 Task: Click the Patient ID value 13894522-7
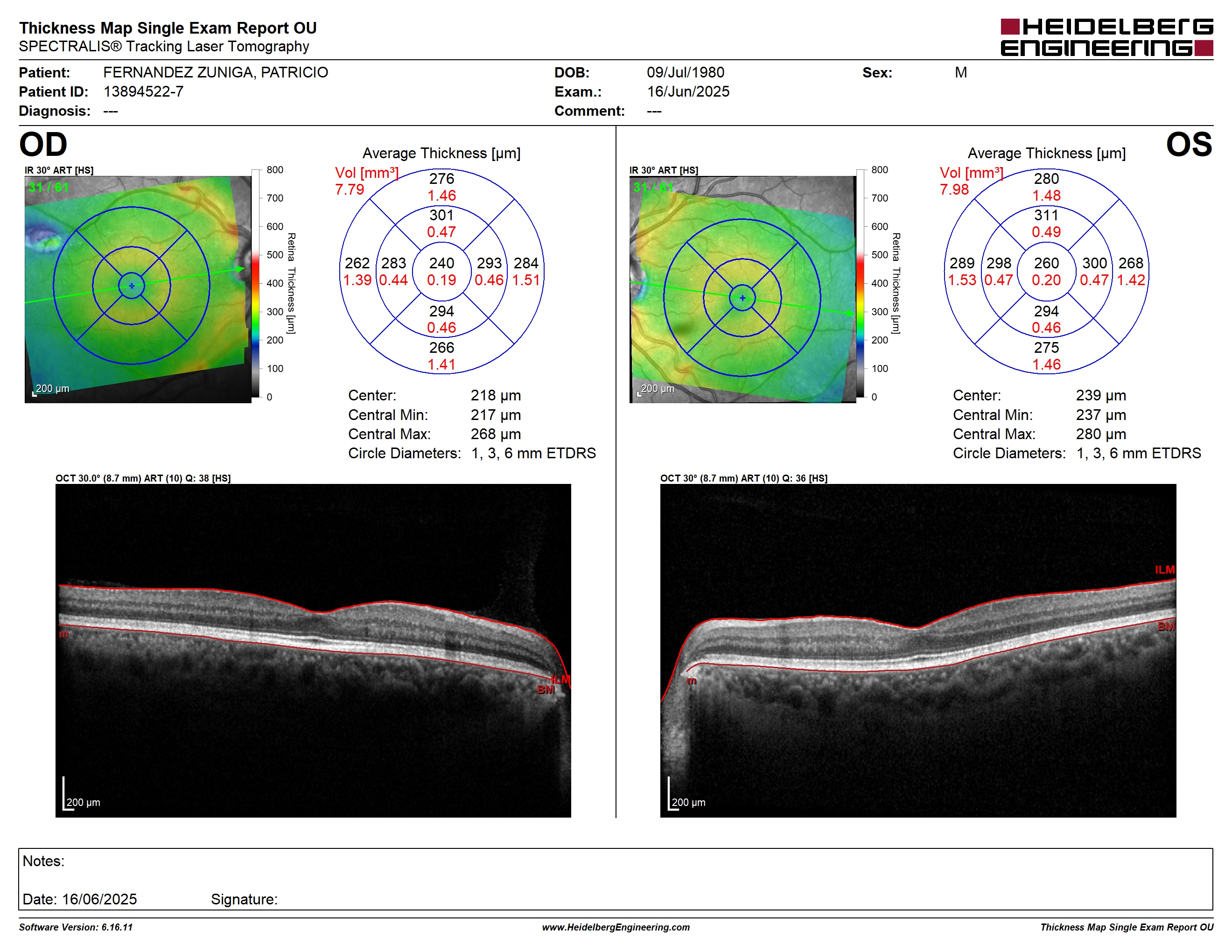tap(143, 92)
